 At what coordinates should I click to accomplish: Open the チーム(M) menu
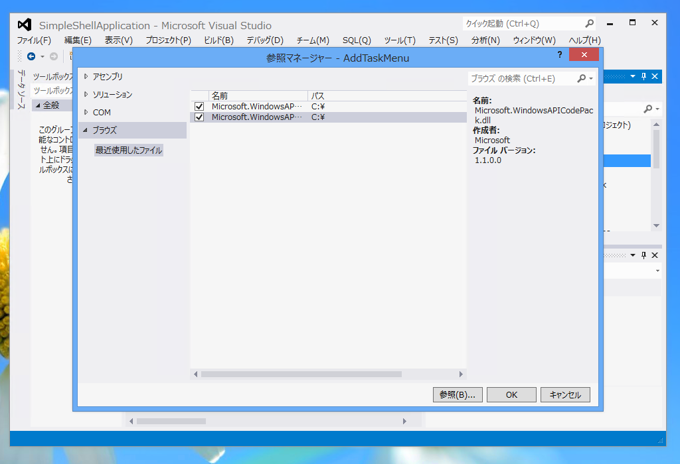tap(313, 40)
